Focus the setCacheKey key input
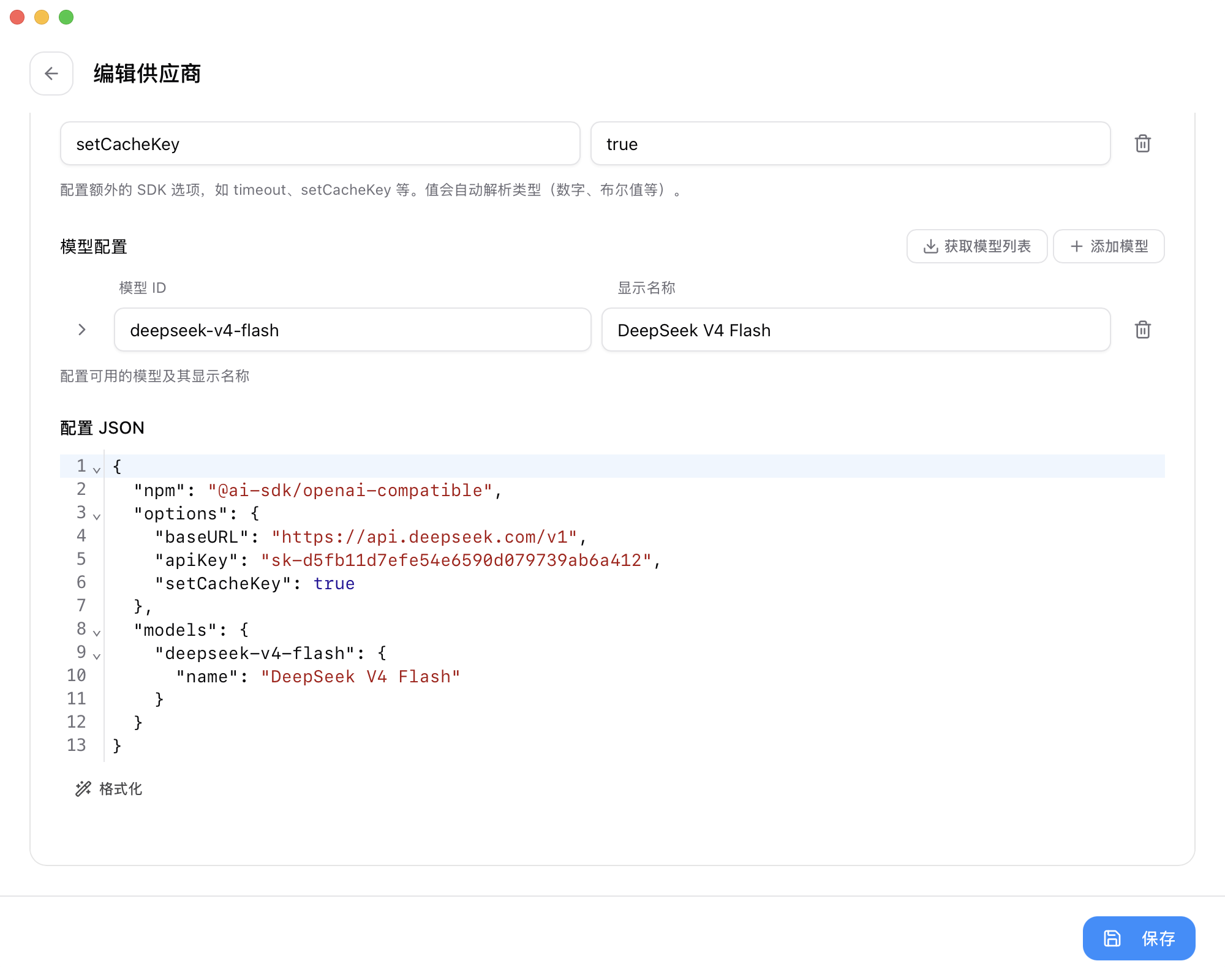1225x980 pixels. [x=320, y=144]
